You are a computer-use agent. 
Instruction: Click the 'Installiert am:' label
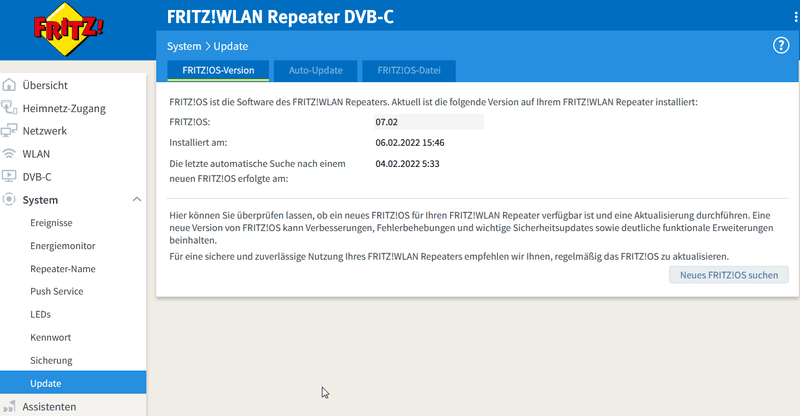click(198, 142)
